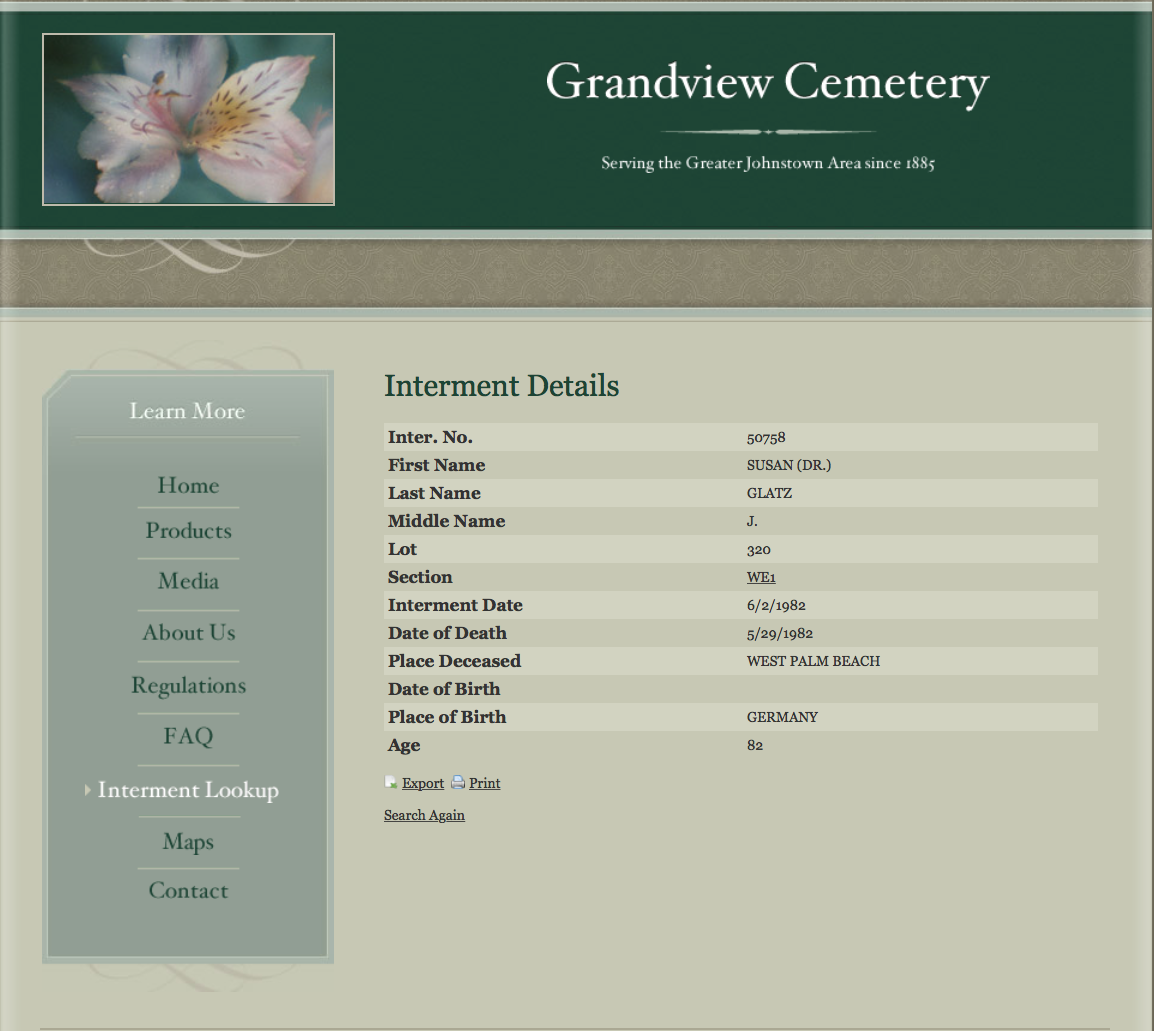The height and width of the screenshot is (1031, 1154).
Task: Open the Maps page
Action: point(188,842)
